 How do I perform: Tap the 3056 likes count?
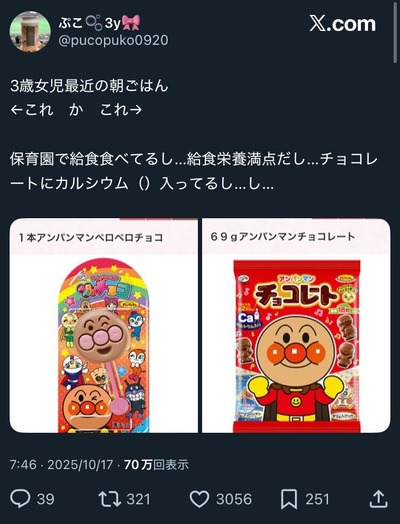[x=234, y=500]
